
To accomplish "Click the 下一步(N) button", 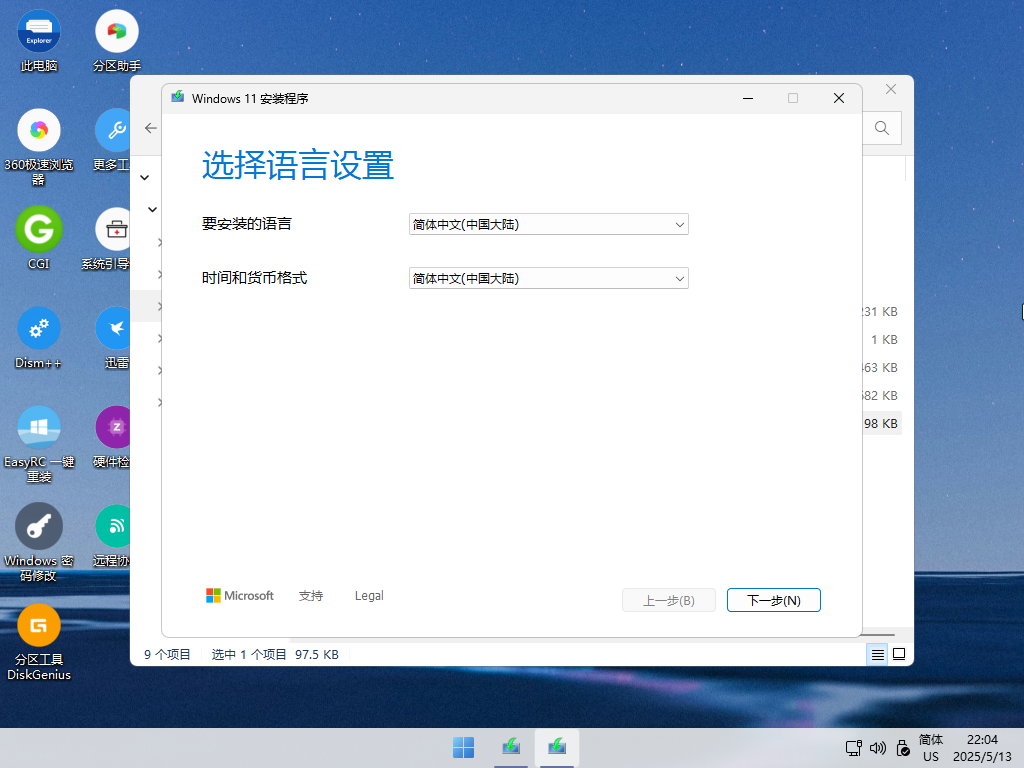I will pyautogui.click(x=774, y=600).
